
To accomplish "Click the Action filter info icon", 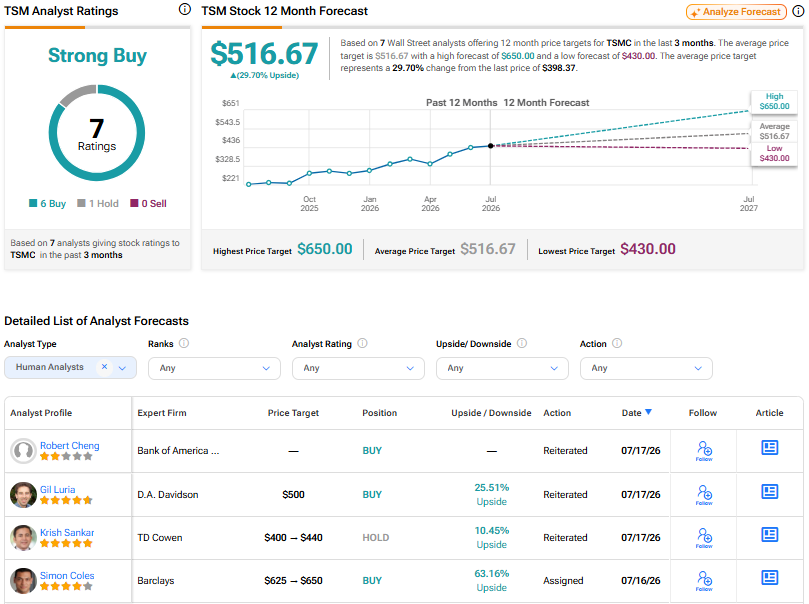I will (x=617, y=344).
